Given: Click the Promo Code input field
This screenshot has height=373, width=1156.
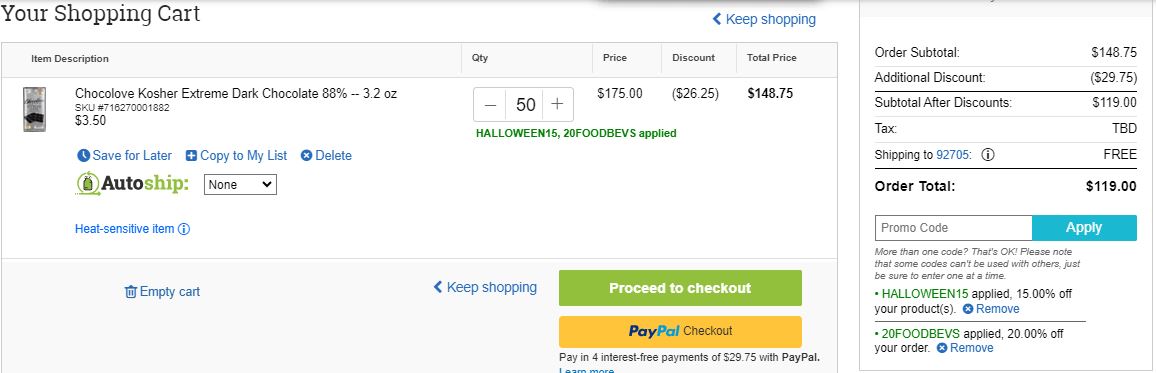Looking at the screenshot, I should tap(953, 228).
